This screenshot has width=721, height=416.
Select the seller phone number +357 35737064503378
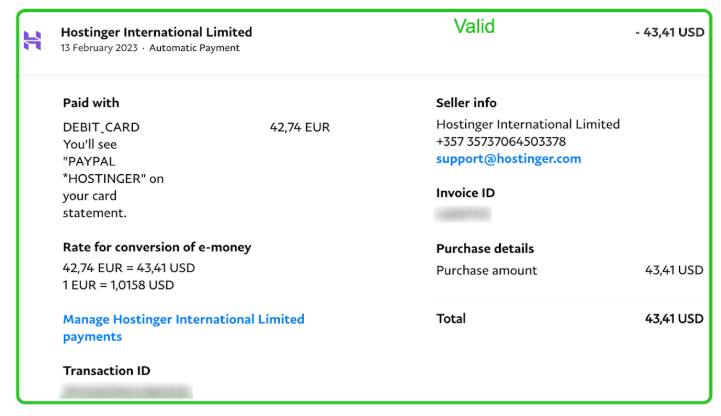click(500, 142)
